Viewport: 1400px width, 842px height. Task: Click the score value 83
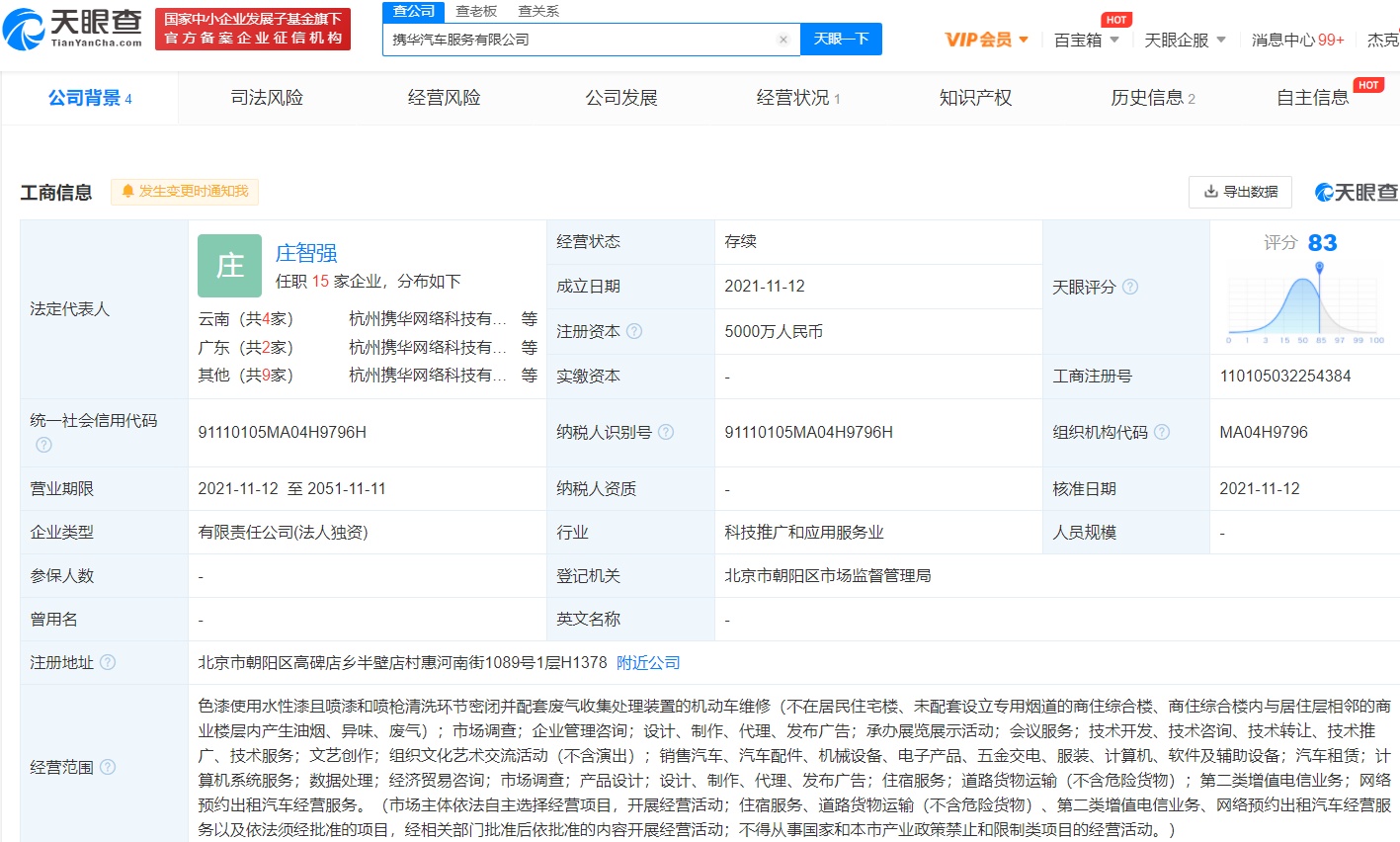coord(1322,243)
